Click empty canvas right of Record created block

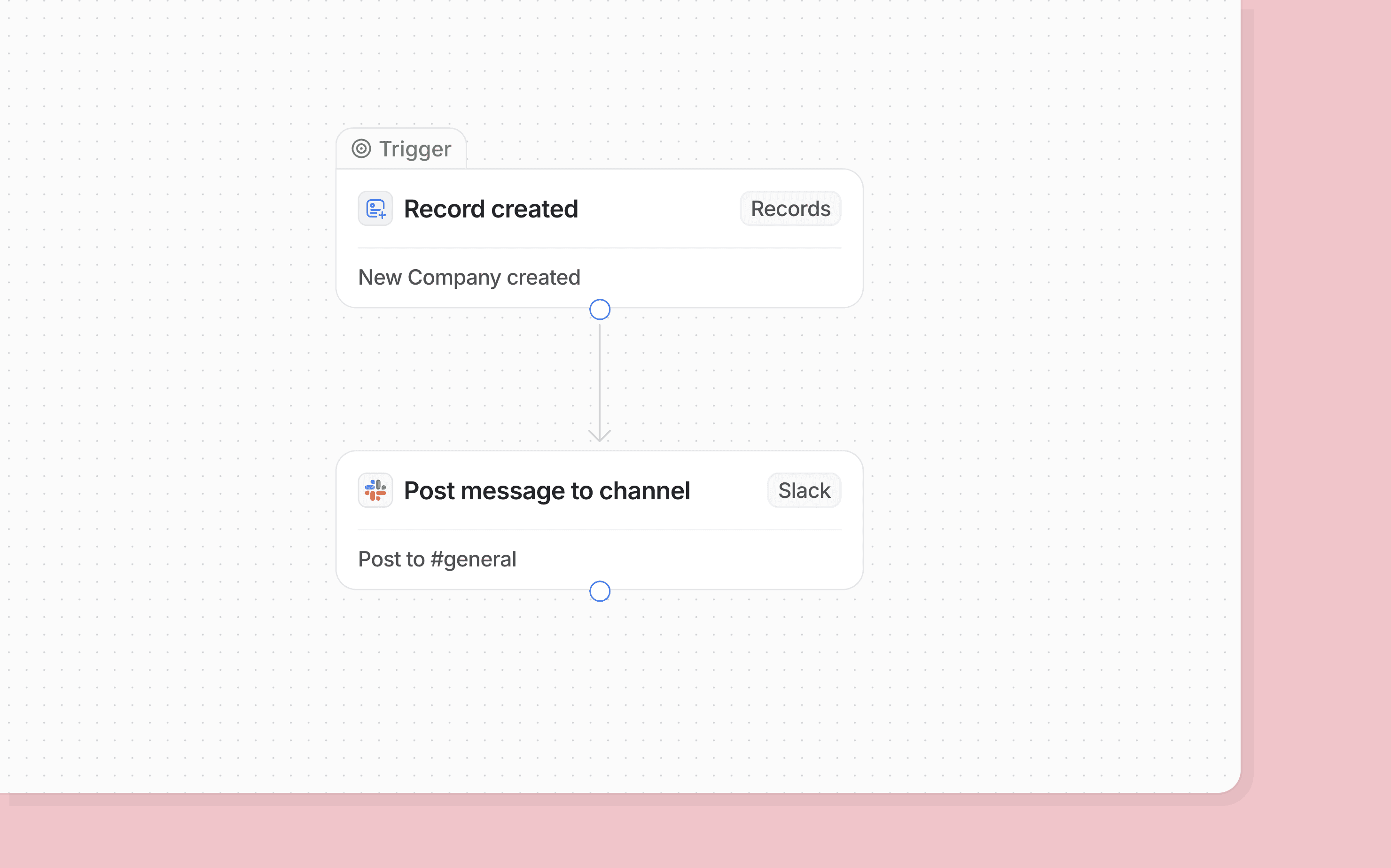[1034, 241]
